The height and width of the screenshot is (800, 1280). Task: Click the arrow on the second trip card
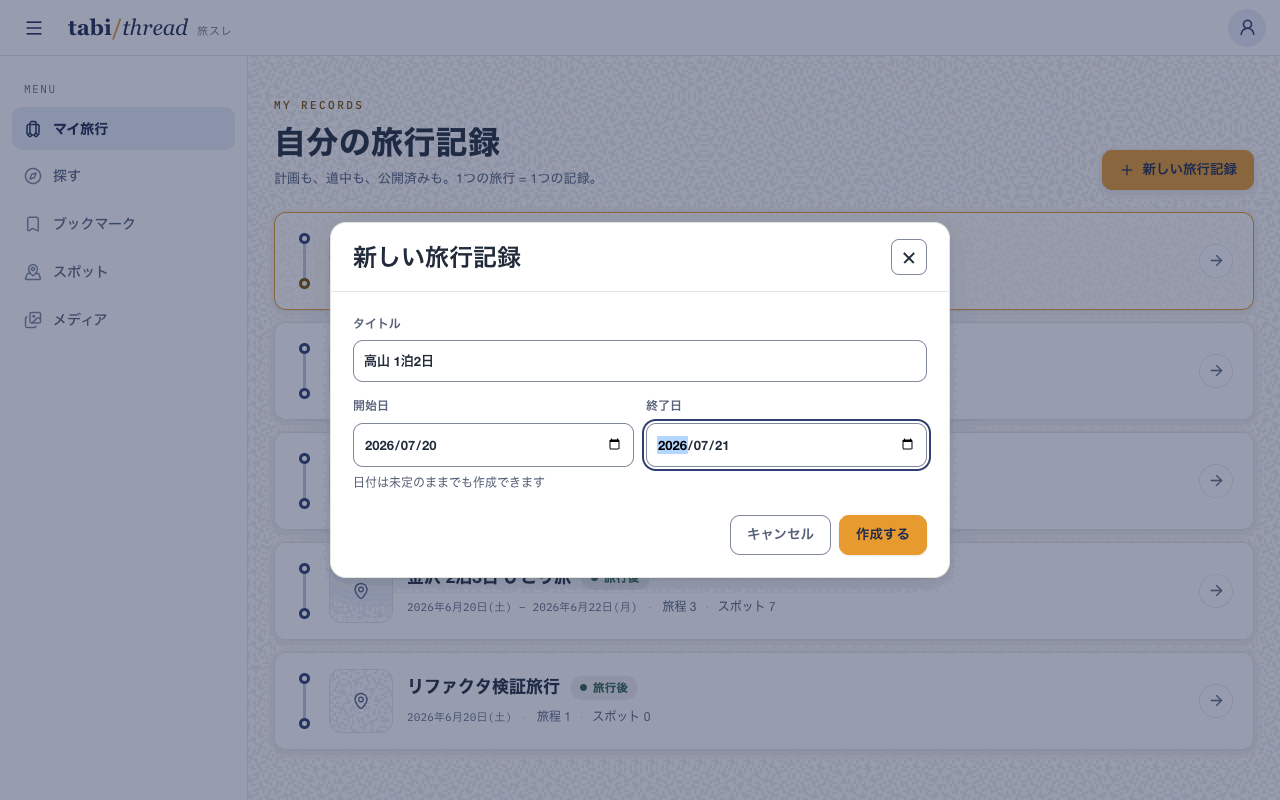coord(1216,371)
